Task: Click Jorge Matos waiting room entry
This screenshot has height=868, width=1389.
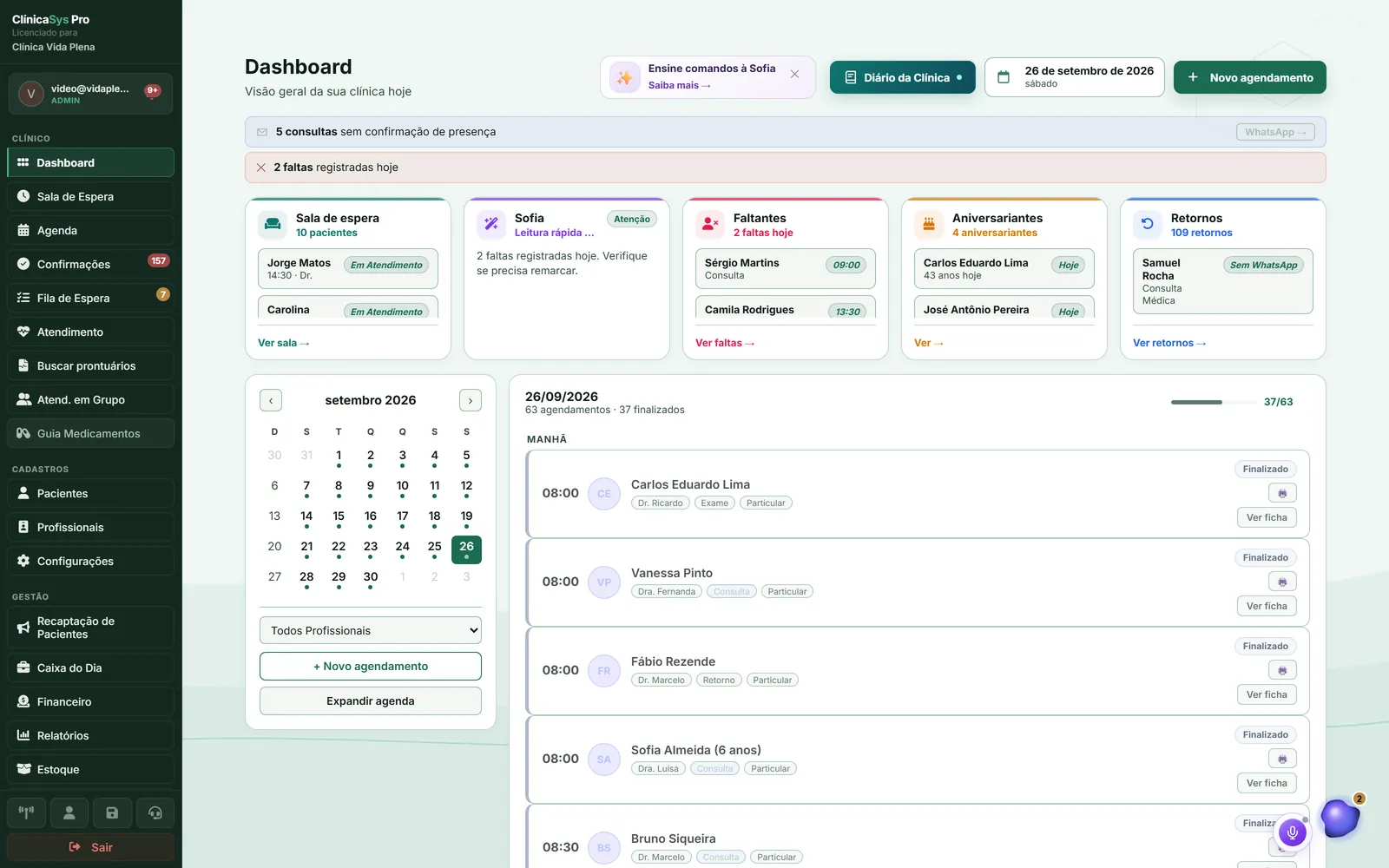Action: click(348, 269)
